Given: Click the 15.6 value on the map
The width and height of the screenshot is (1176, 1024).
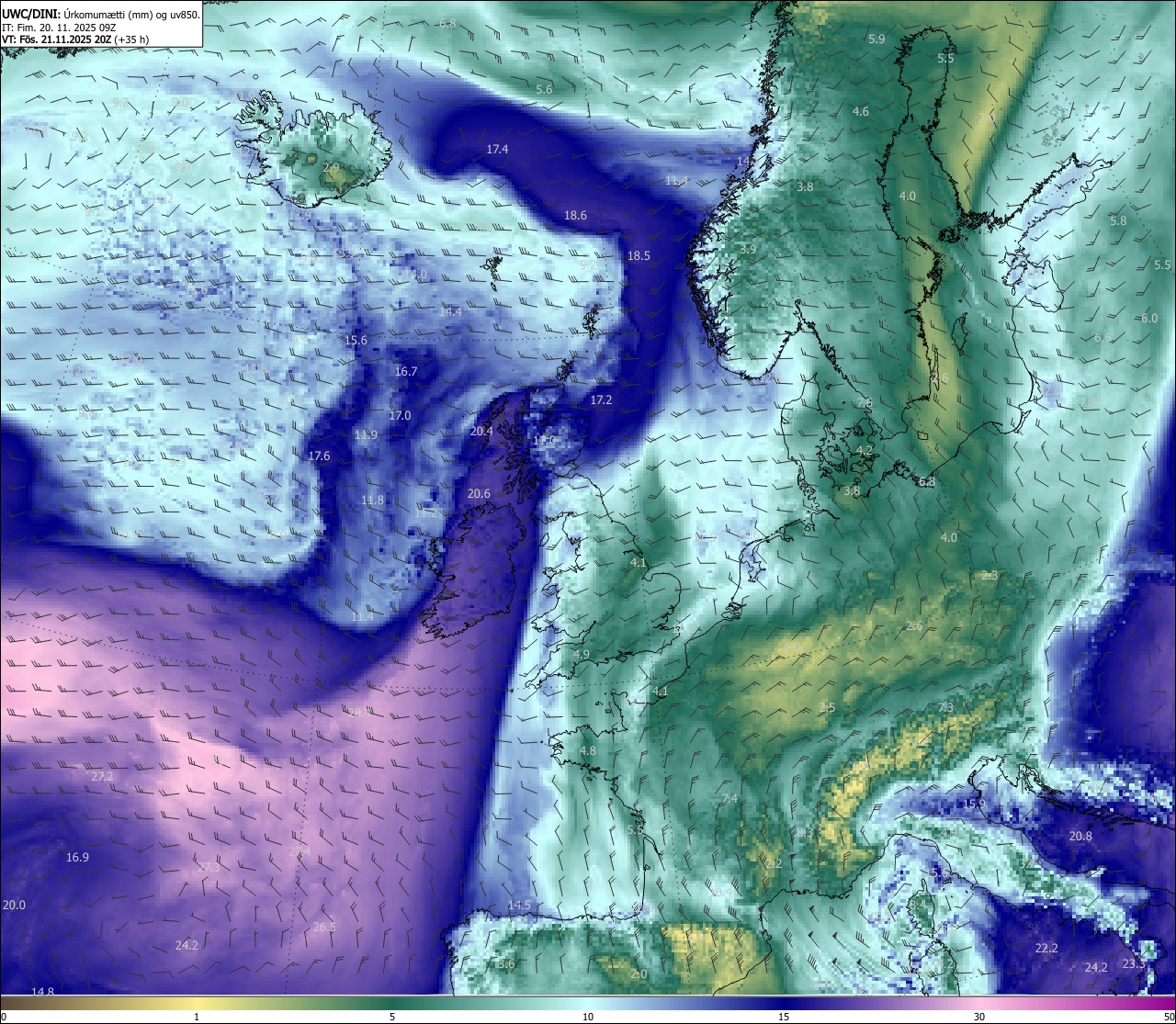Looking at the screenshot, I should coord(356,340).
